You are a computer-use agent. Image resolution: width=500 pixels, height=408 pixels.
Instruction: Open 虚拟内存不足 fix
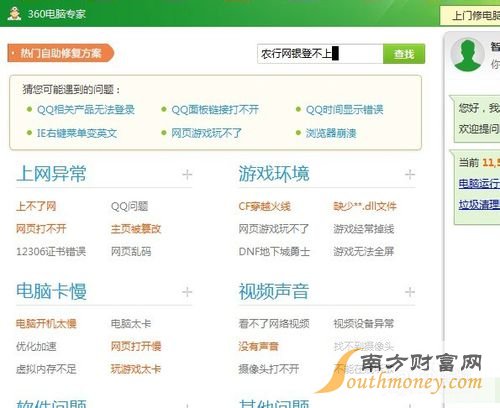[x=46, y=369]
